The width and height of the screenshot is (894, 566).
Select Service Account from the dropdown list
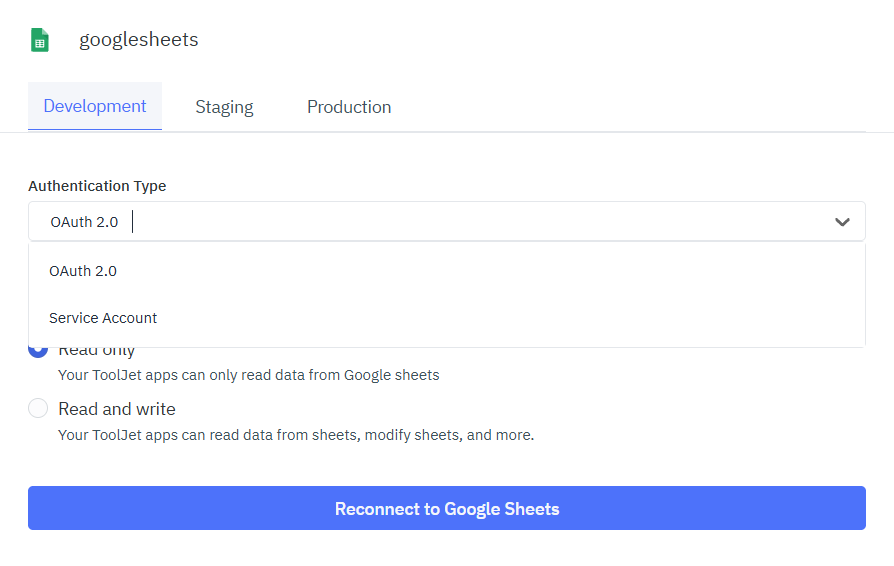tap(103, 318)
